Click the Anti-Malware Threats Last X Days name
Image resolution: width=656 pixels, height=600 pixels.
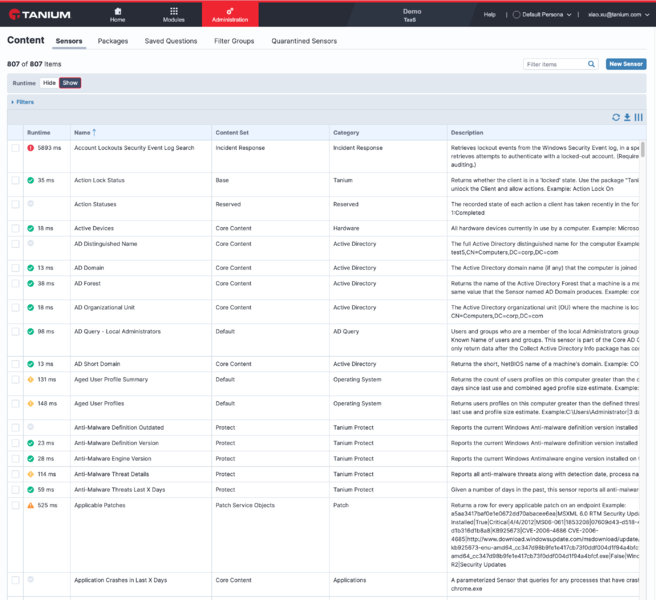pos(120,490)
